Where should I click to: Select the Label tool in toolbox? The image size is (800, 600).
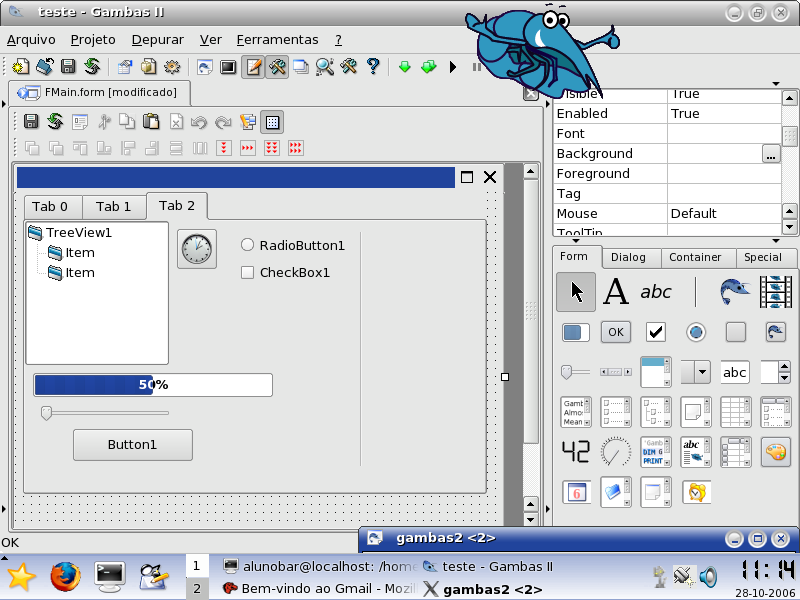616,292
